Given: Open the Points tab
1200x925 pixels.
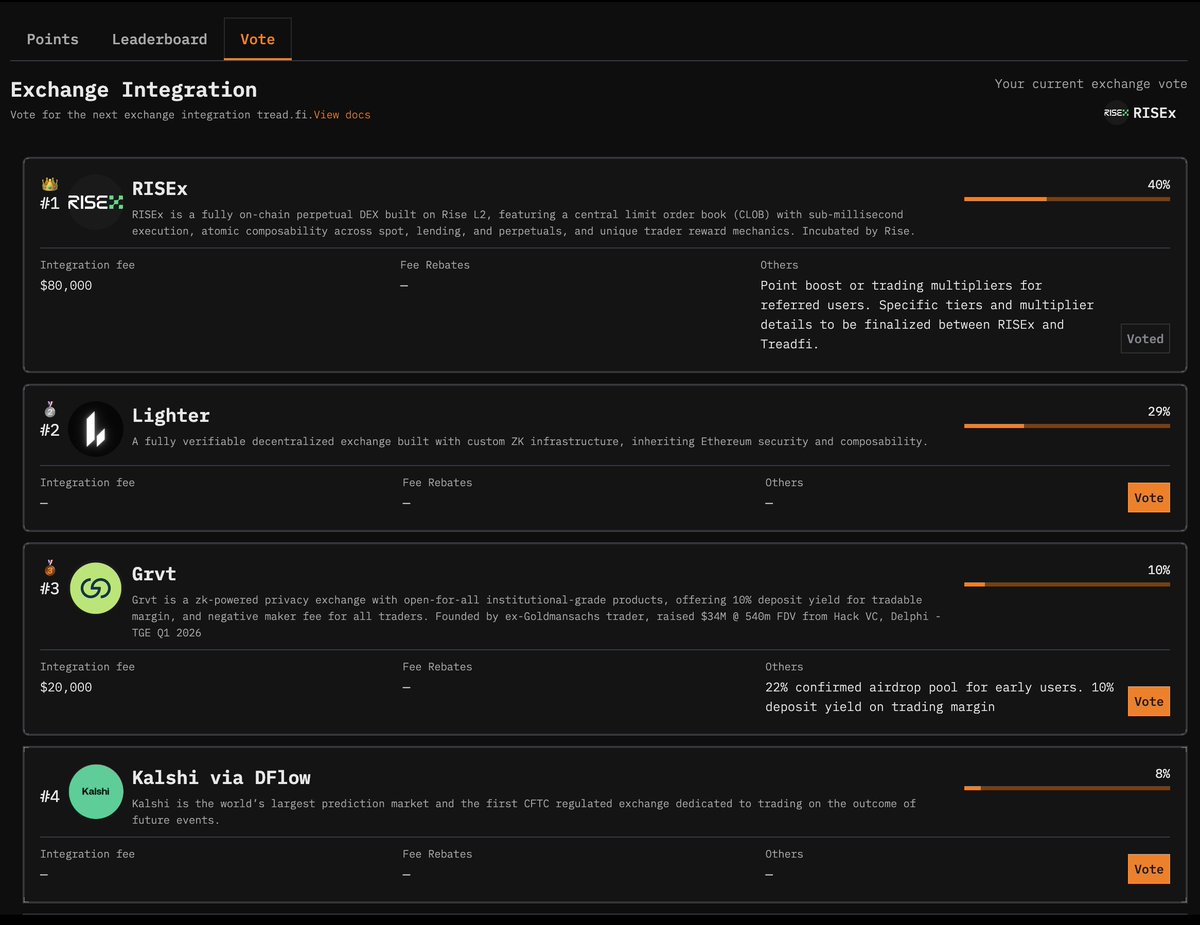Looking at the screenshot, I should click(x=52, y=39).
